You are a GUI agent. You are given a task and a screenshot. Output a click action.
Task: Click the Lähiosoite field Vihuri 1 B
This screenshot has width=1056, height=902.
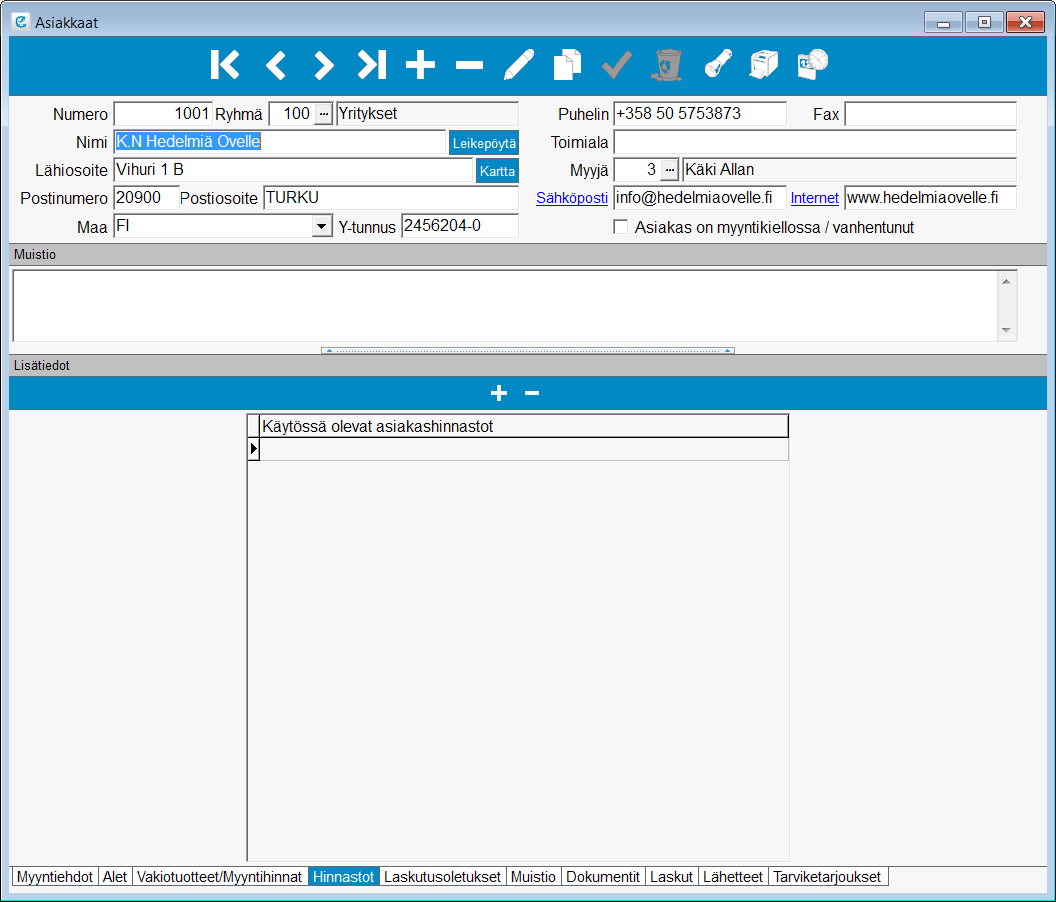[x=293, y=170]
